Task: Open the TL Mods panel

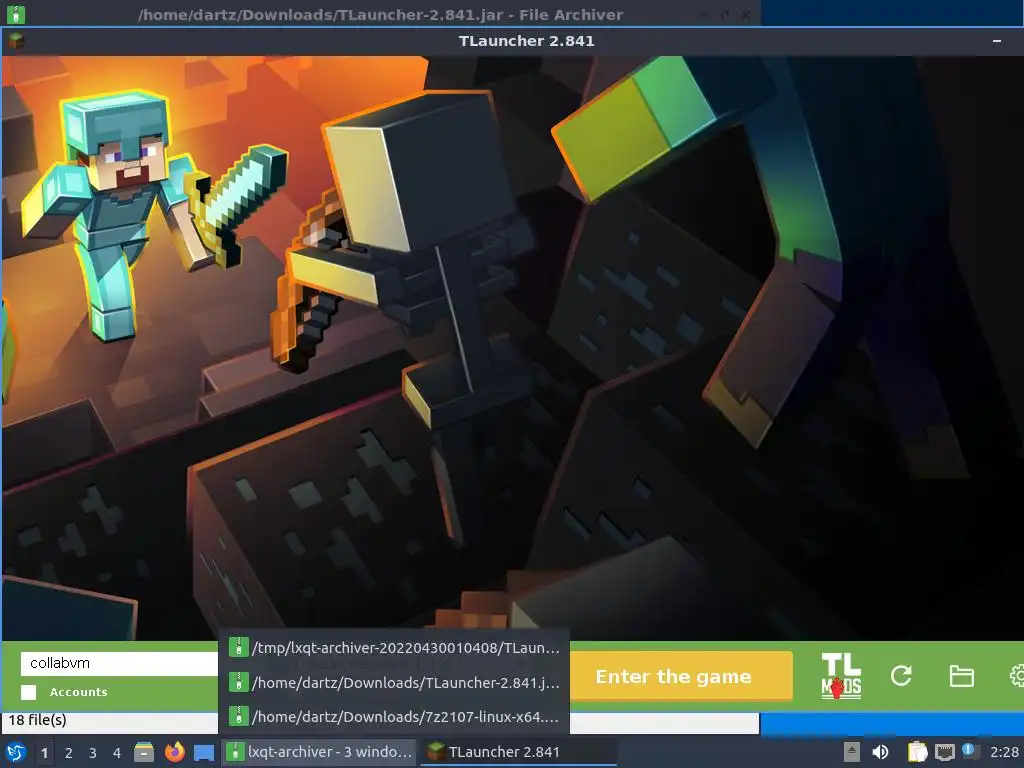Action: point(840,676)
